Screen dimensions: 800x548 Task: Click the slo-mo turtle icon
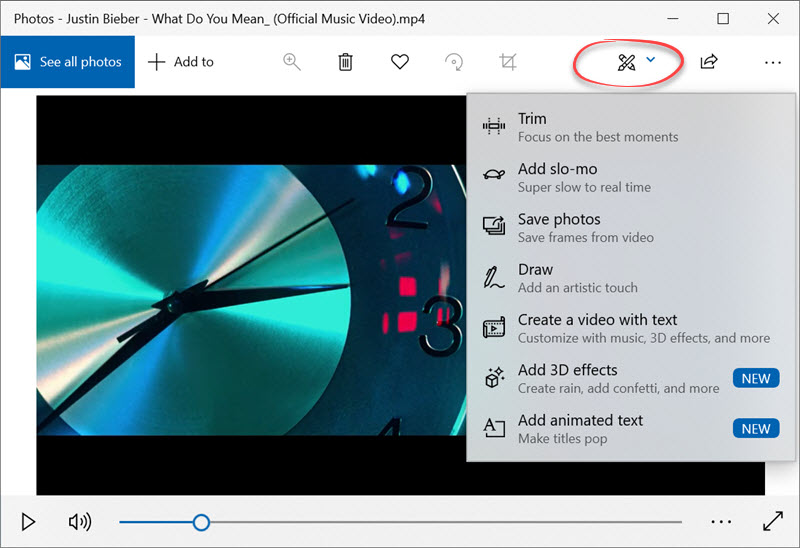click(494, 175)
